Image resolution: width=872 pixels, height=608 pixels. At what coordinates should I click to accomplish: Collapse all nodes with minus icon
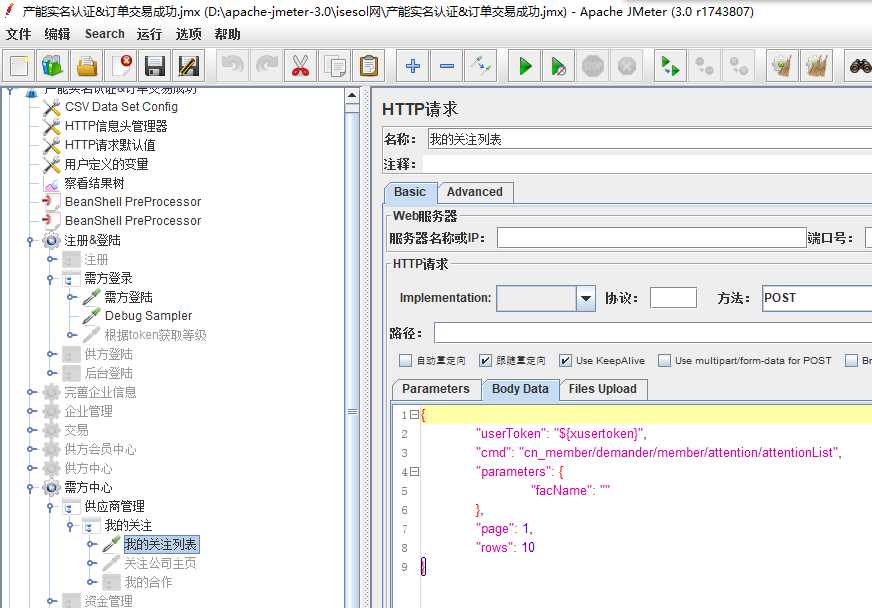pyautogui.click(x=447, y=66)
